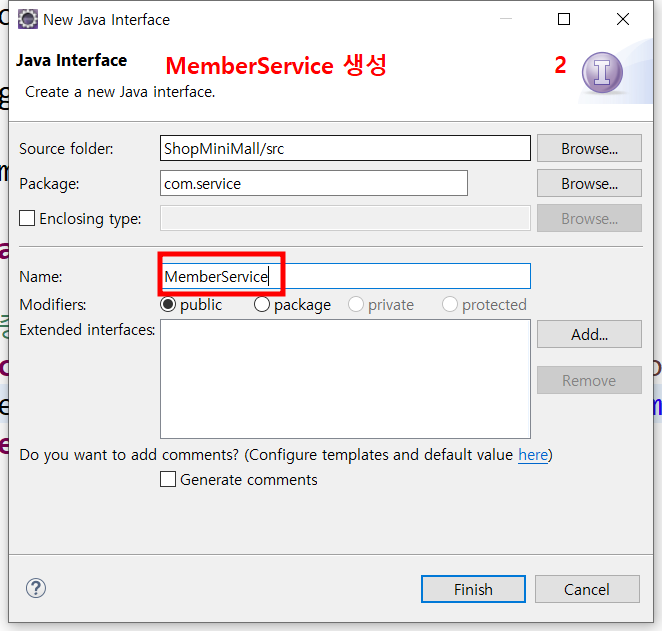Open help with the question mark icon

click(x=36, y=588)
